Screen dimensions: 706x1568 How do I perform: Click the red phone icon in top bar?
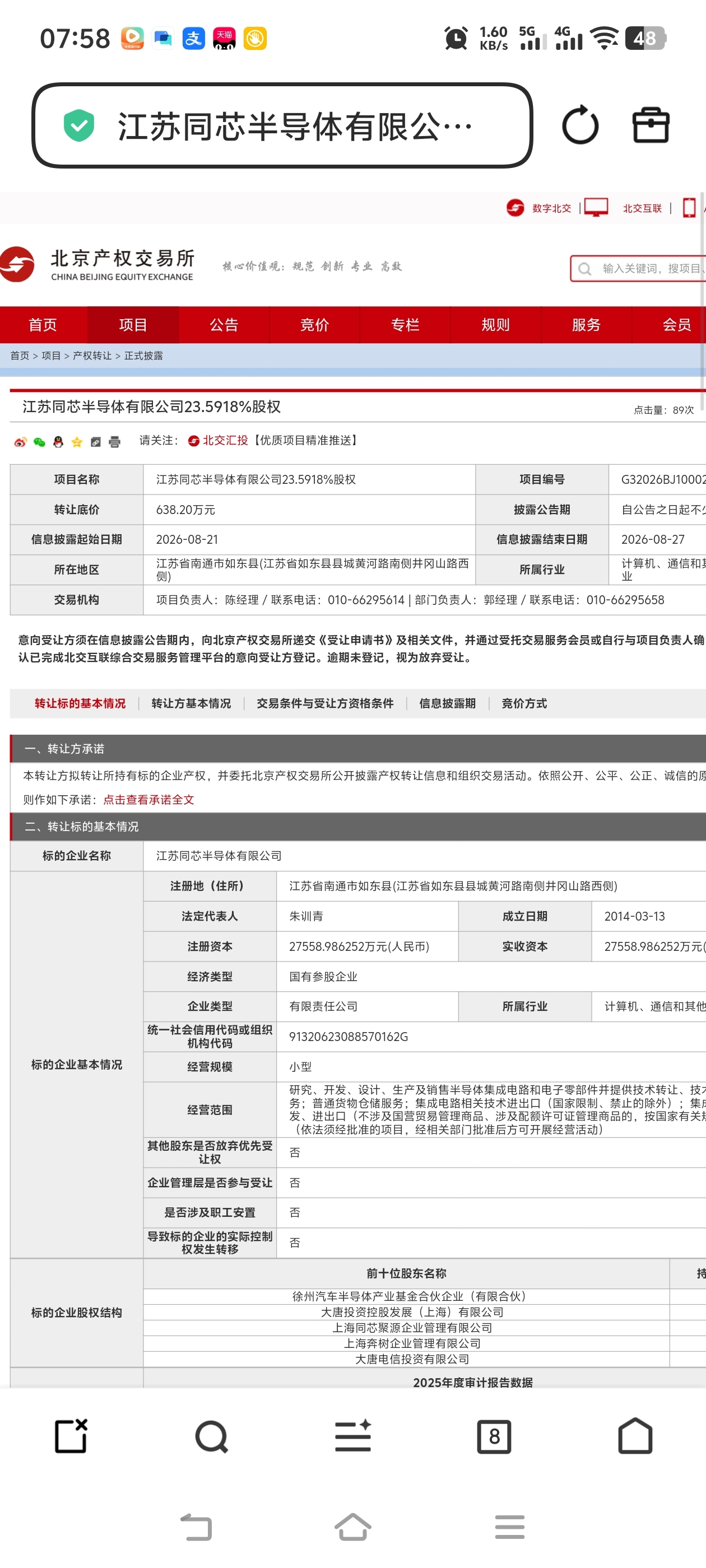(689, 208)
